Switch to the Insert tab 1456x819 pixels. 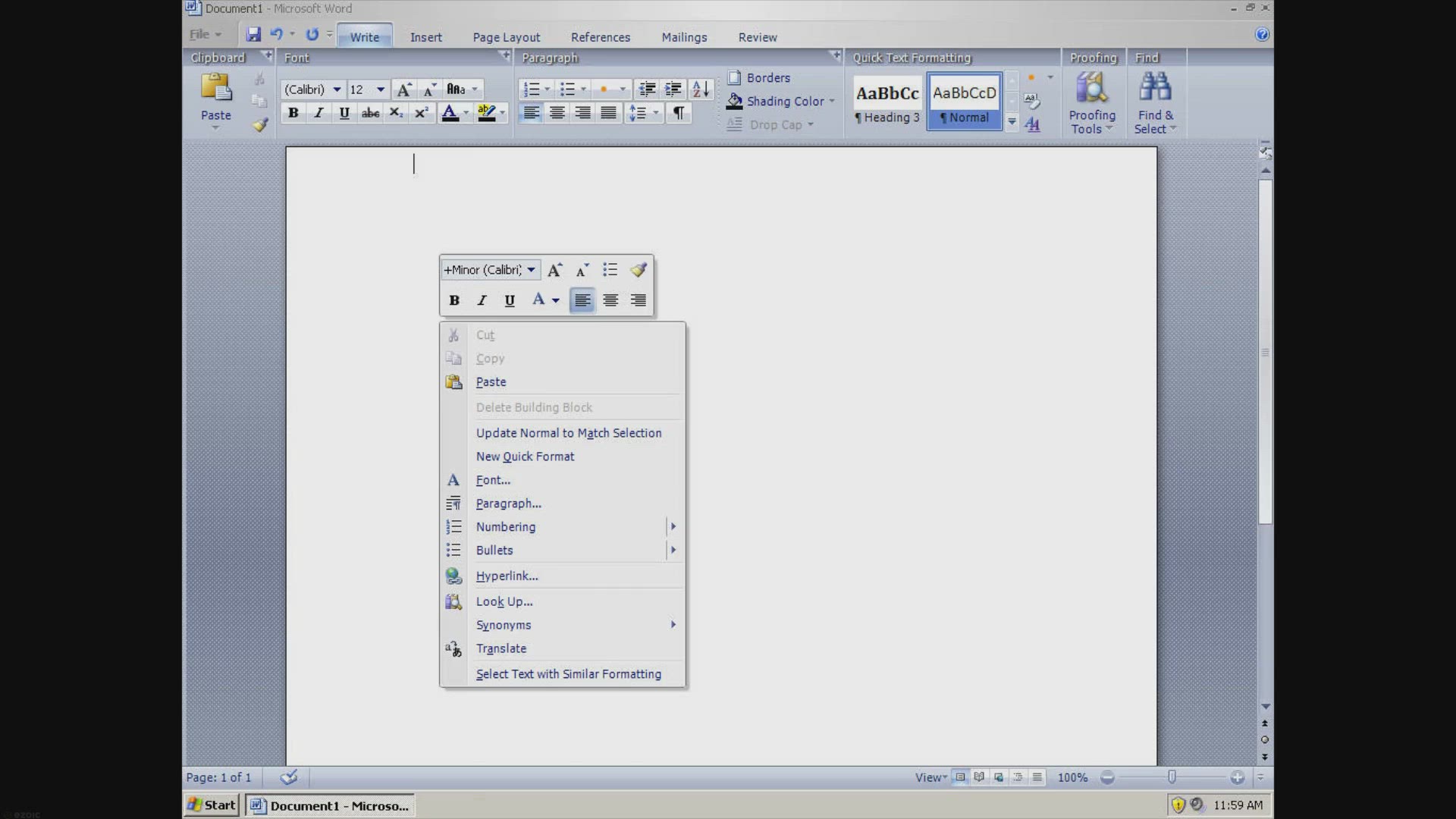(426, 37)
